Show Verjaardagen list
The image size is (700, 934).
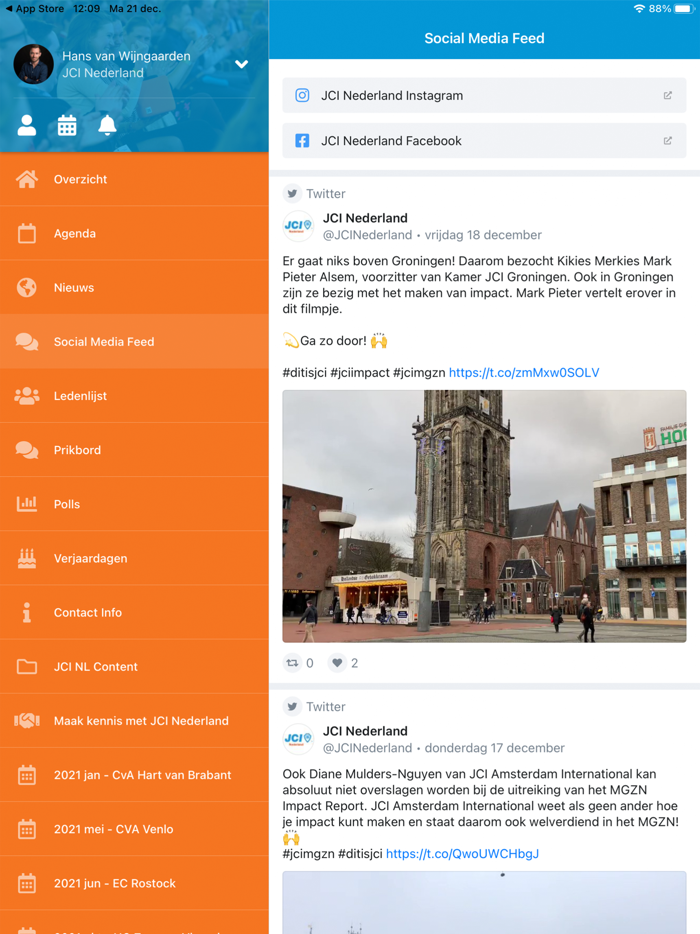point(134,559)
